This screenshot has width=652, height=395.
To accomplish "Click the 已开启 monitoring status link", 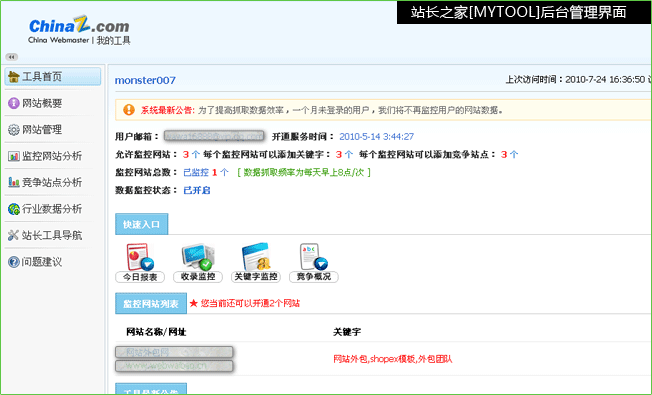I will coord(197,190).
